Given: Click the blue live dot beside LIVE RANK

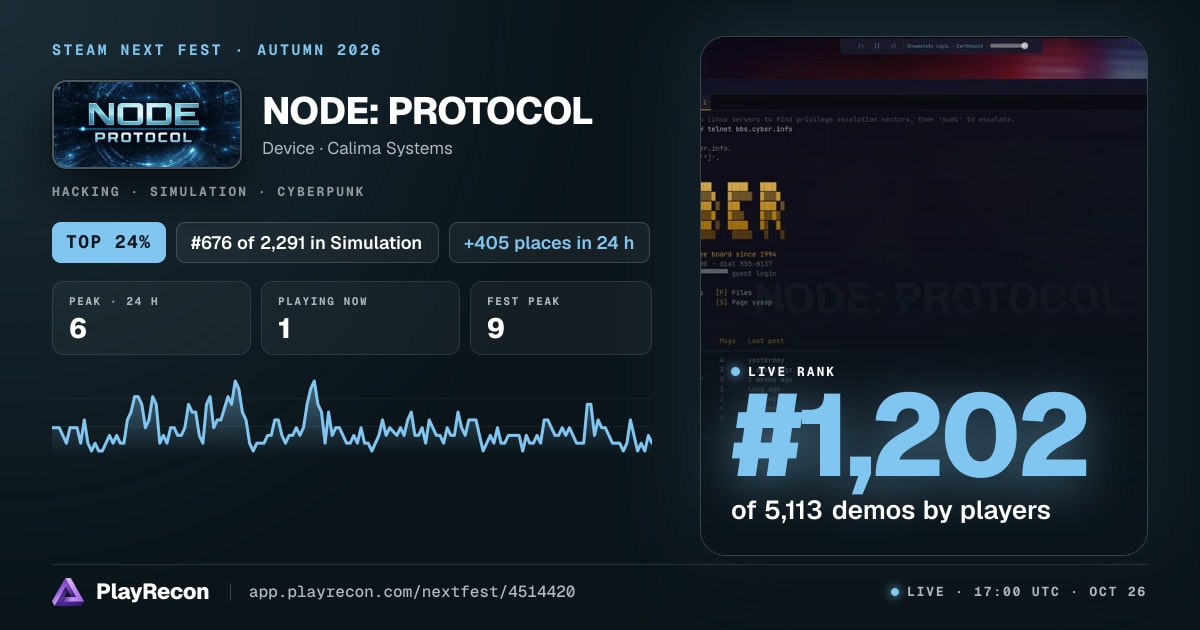Looking at the screenshot, I should click(x=736, y=372).
